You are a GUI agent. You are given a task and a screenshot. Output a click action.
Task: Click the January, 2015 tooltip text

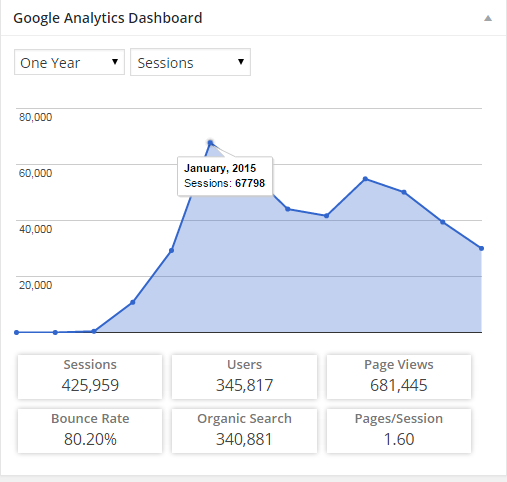pyautogui.click(x=220, y=168)
